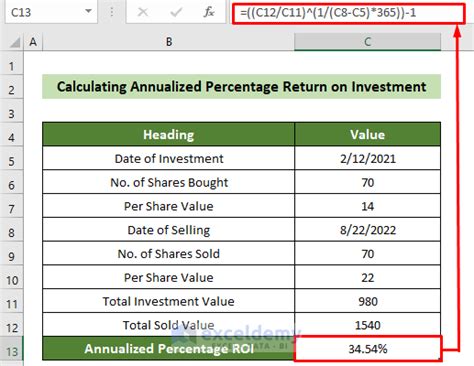Select the cell with value 1540
Viewport: 474px width, 366px height.
[x=367, y=325]
